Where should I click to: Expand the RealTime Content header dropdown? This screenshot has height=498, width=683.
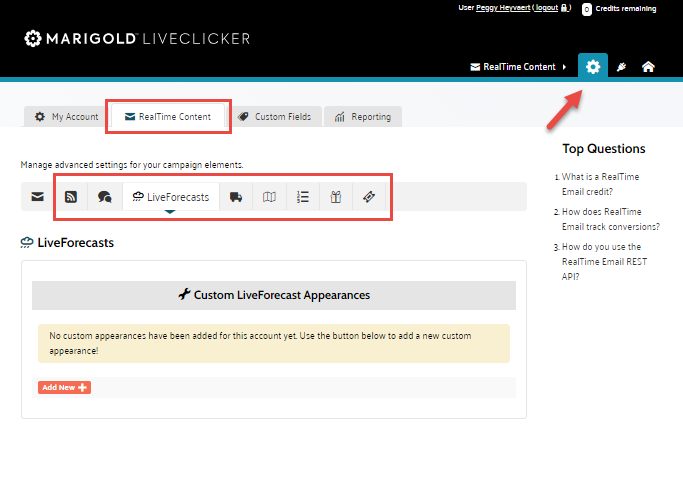(518, 67)
